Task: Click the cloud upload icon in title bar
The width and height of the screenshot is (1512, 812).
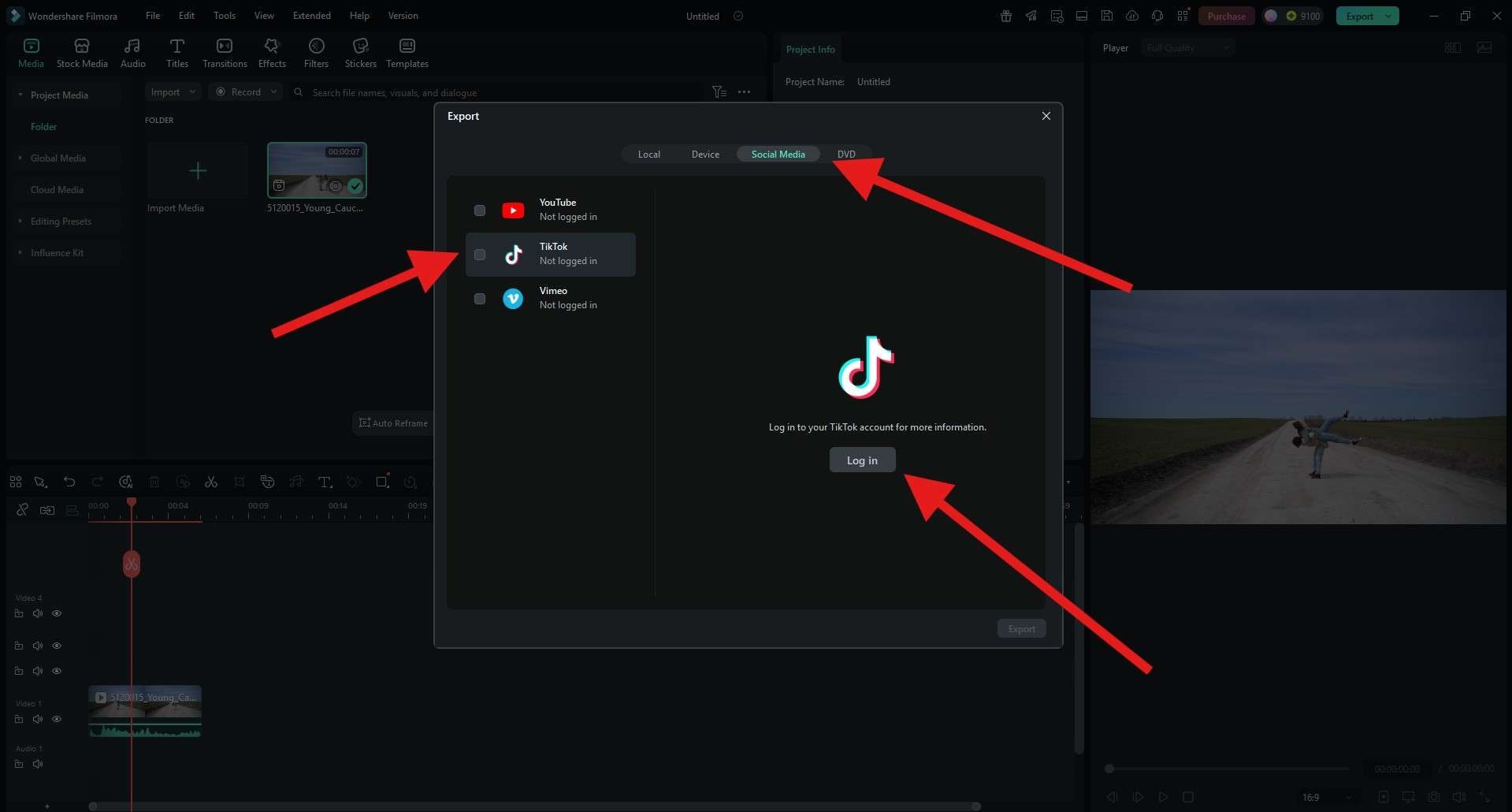Action: click(1132, 16)
